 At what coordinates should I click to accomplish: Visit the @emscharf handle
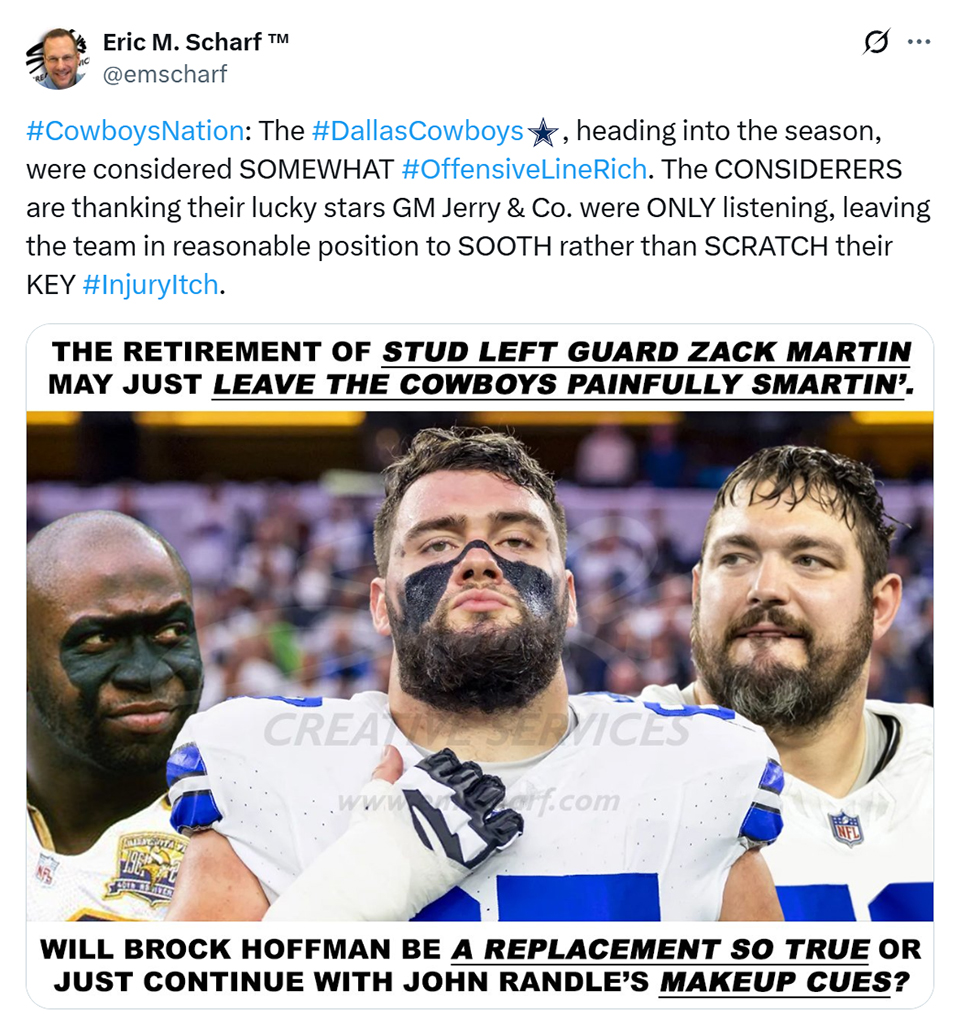coord(165,74)
